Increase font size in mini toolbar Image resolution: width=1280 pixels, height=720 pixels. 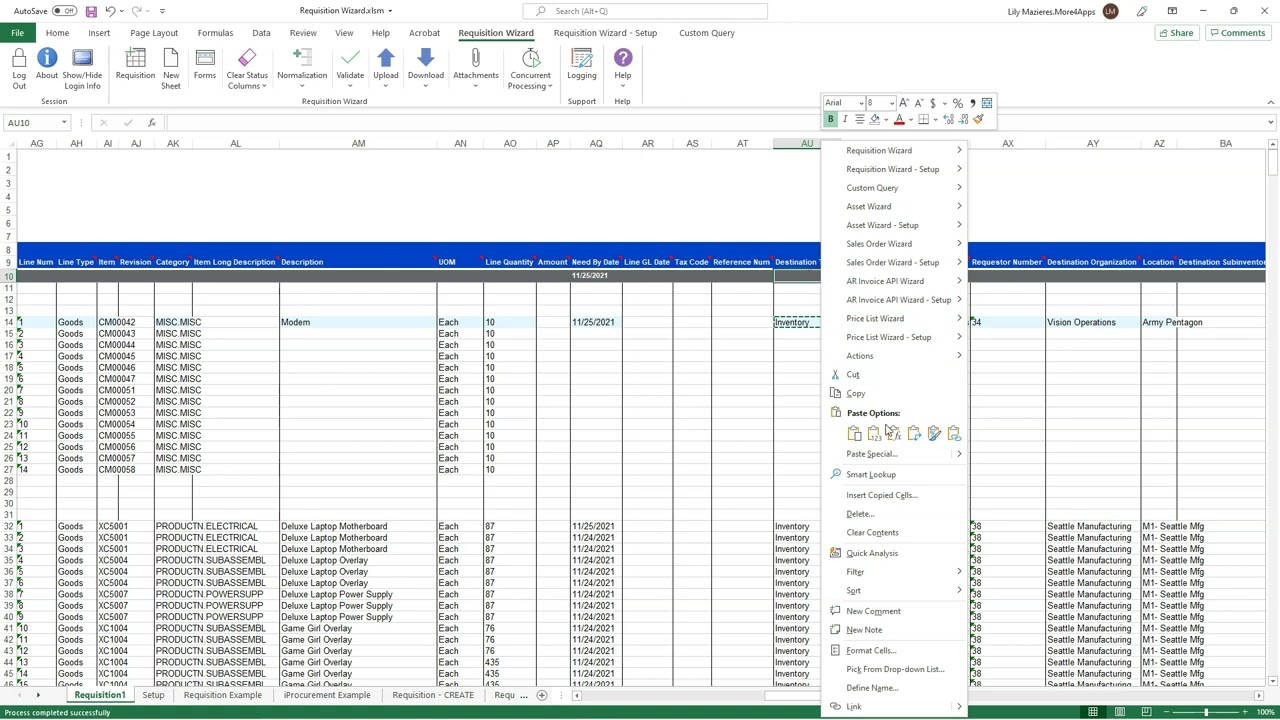[x=904, y=103]
